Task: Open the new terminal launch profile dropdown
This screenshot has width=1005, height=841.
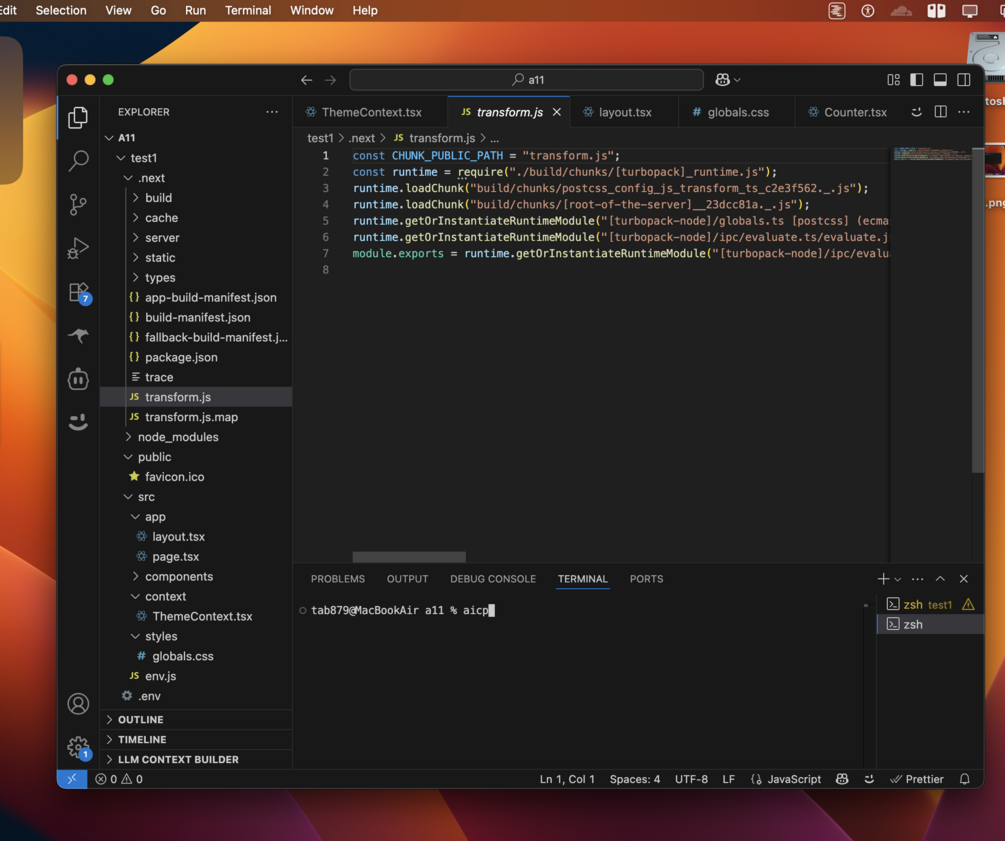Action: 897,579
